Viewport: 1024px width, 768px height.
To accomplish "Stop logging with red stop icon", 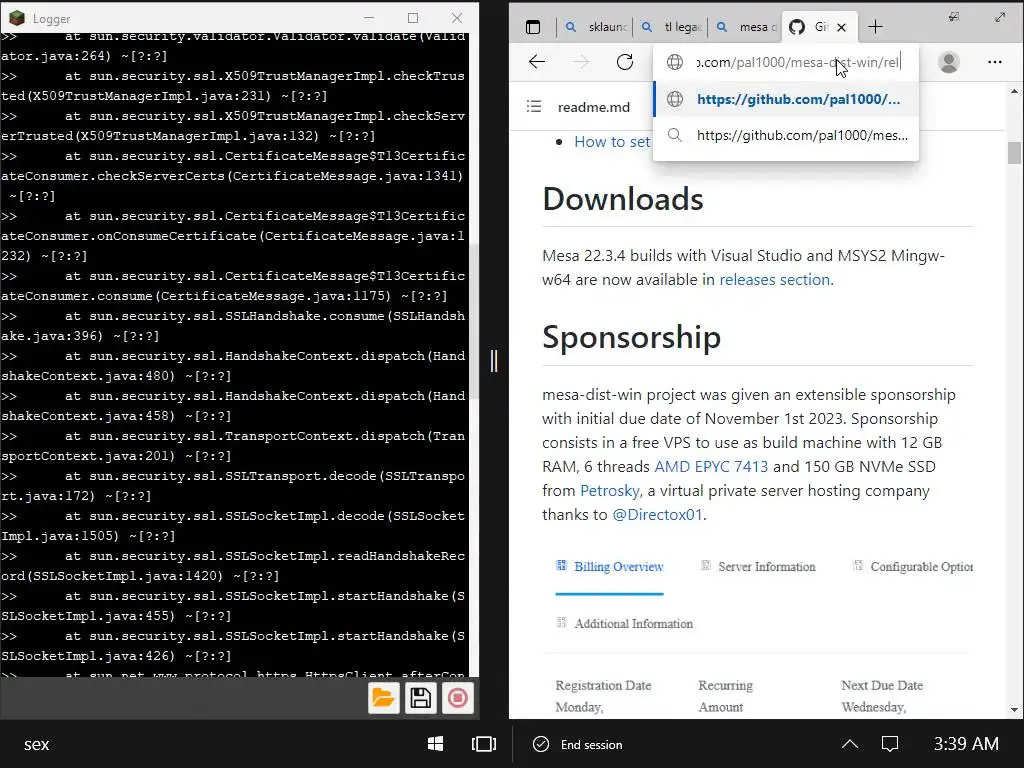I will tap(458, 698).
